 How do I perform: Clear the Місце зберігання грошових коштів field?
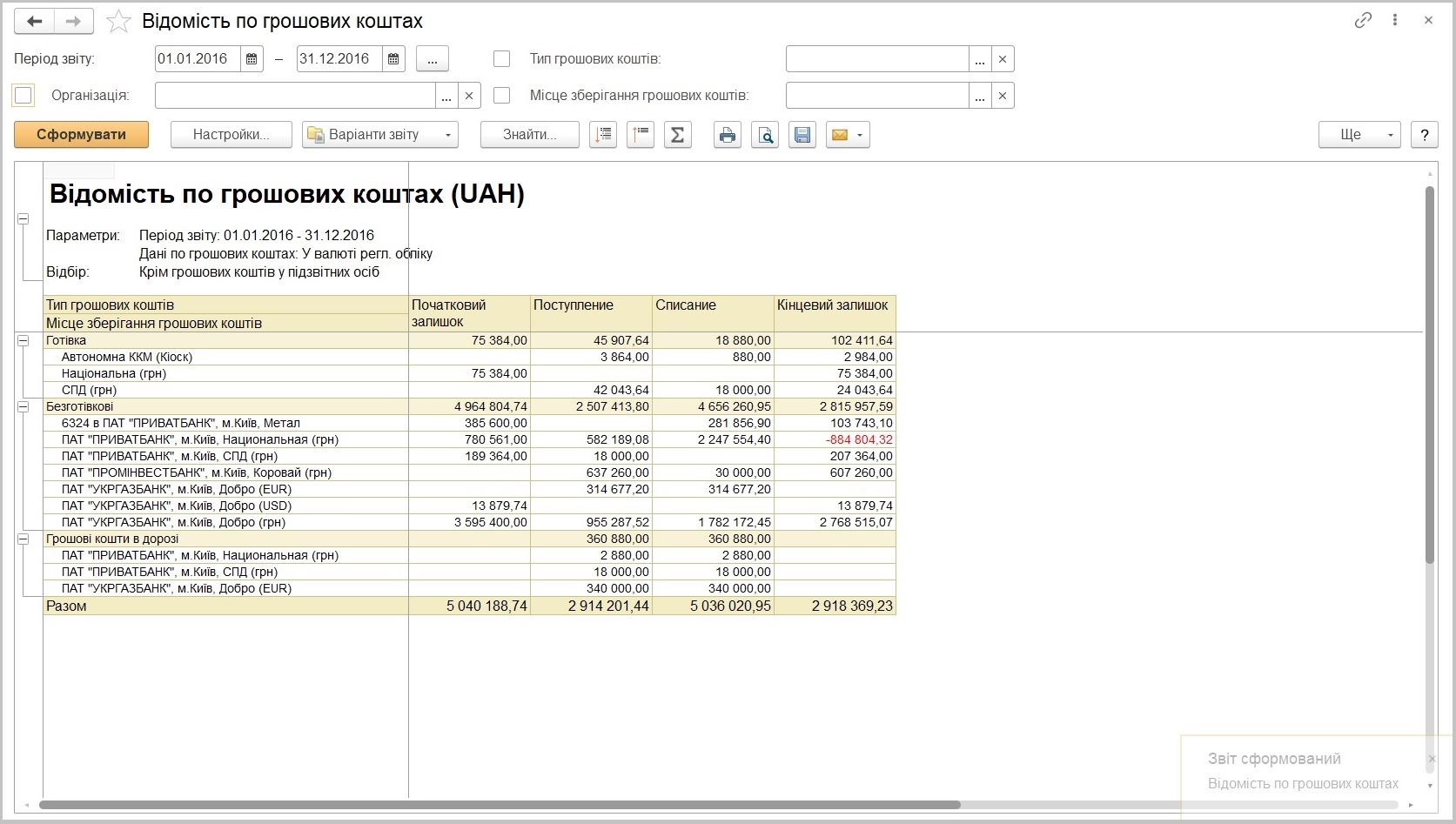click(x=1003, y=96)
